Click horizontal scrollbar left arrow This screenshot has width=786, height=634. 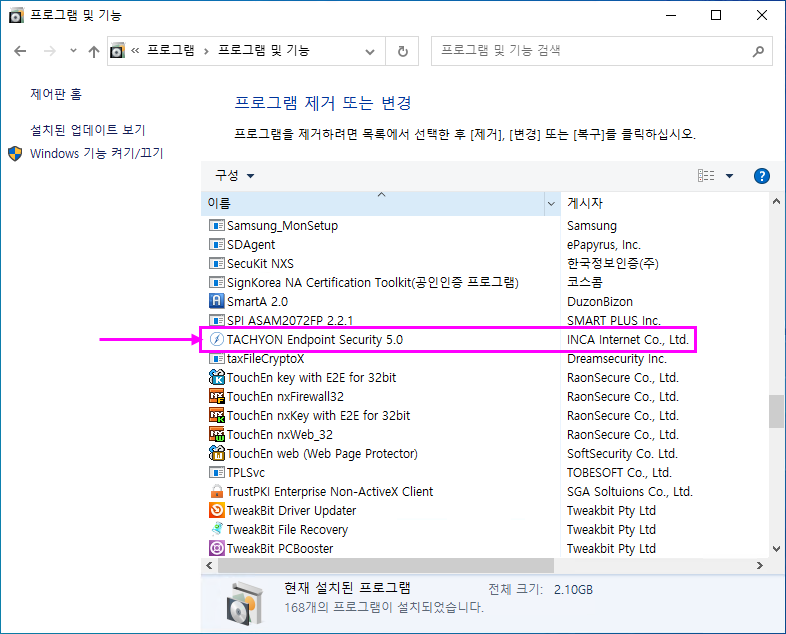[x=210, y=565]
